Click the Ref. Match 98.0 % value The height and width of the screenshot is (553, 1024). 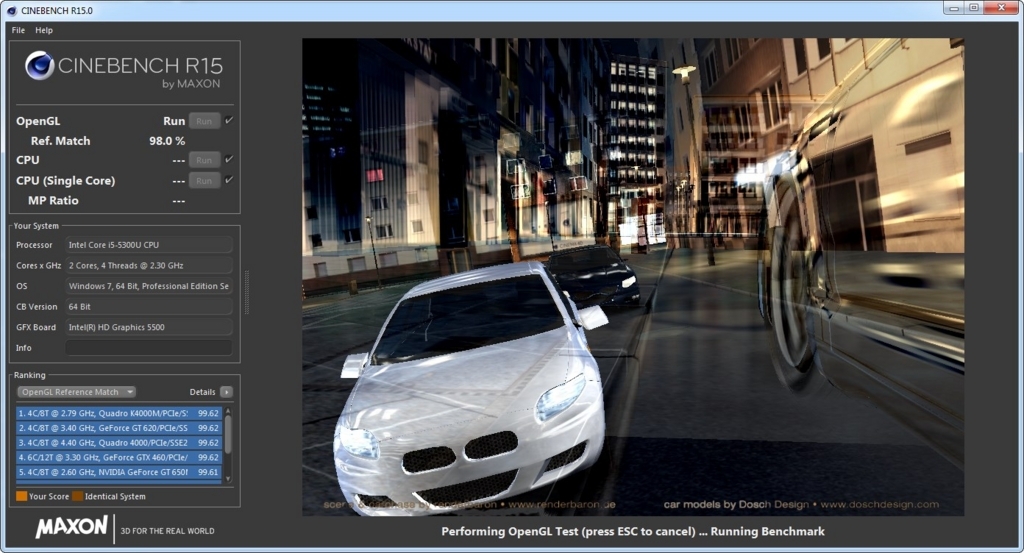pos(167,140)
